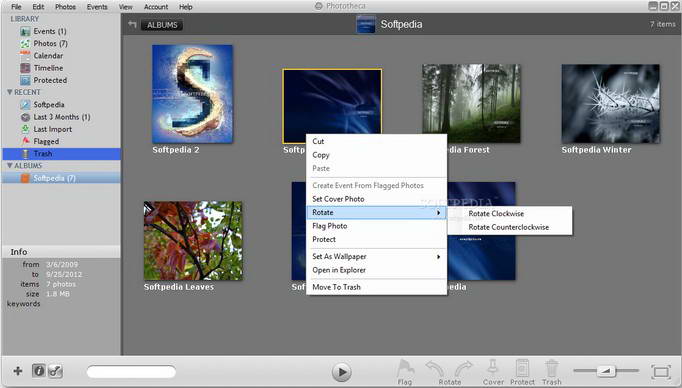The height and width of the screenshot is (388, 682).
Task: Select the Softpedia 2 thumbnail
Action: point(192,94)
